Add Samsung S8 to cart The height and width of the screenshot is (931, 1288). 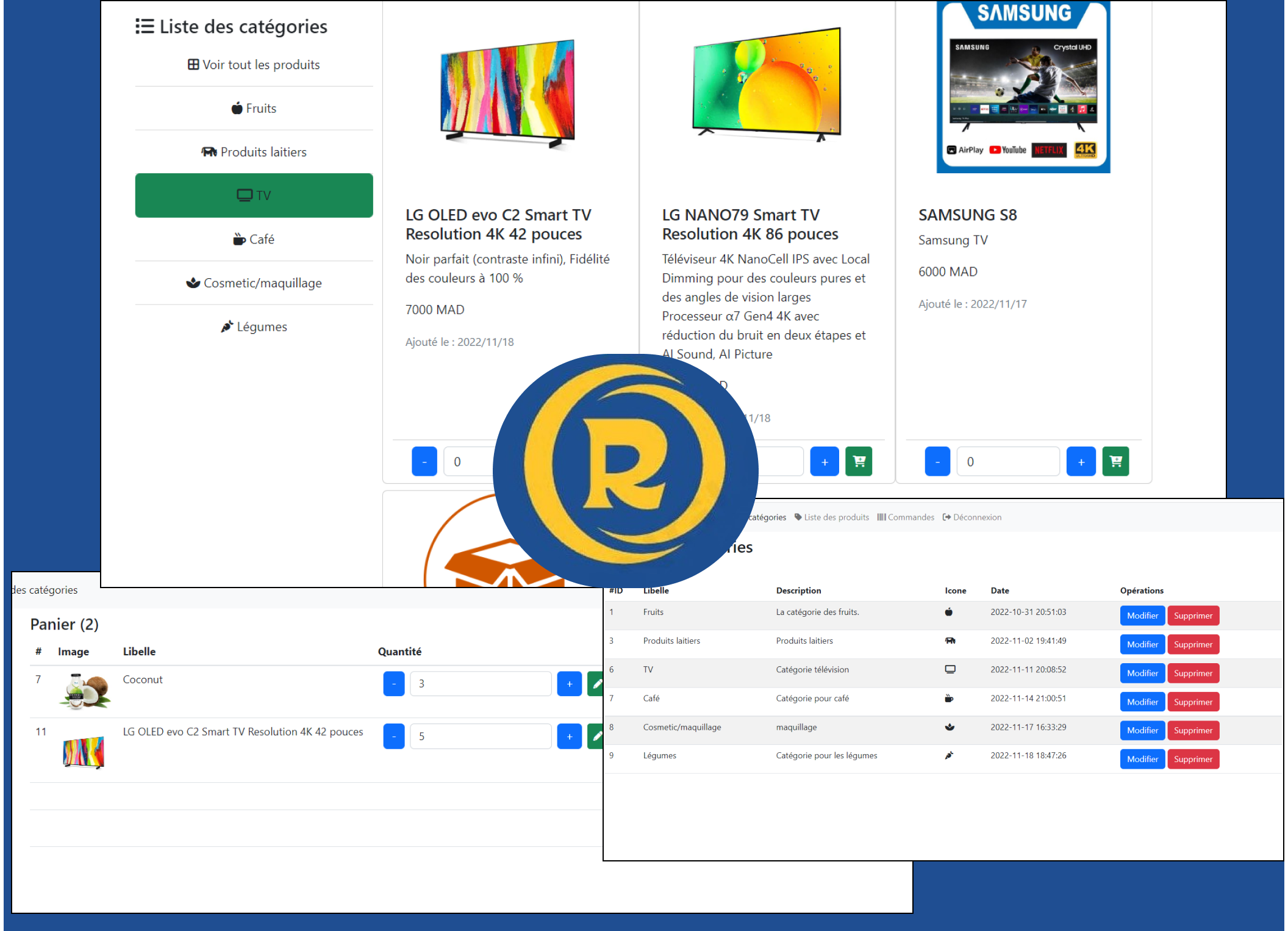tap(1115, 461)
